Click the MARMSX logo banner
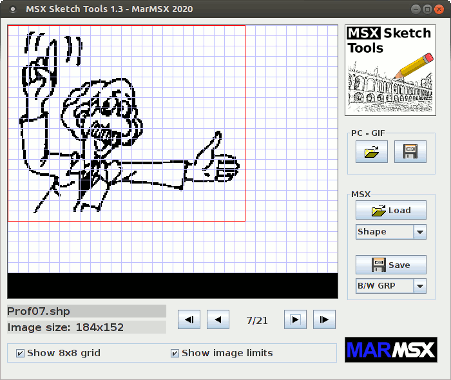 coord(391,350)
